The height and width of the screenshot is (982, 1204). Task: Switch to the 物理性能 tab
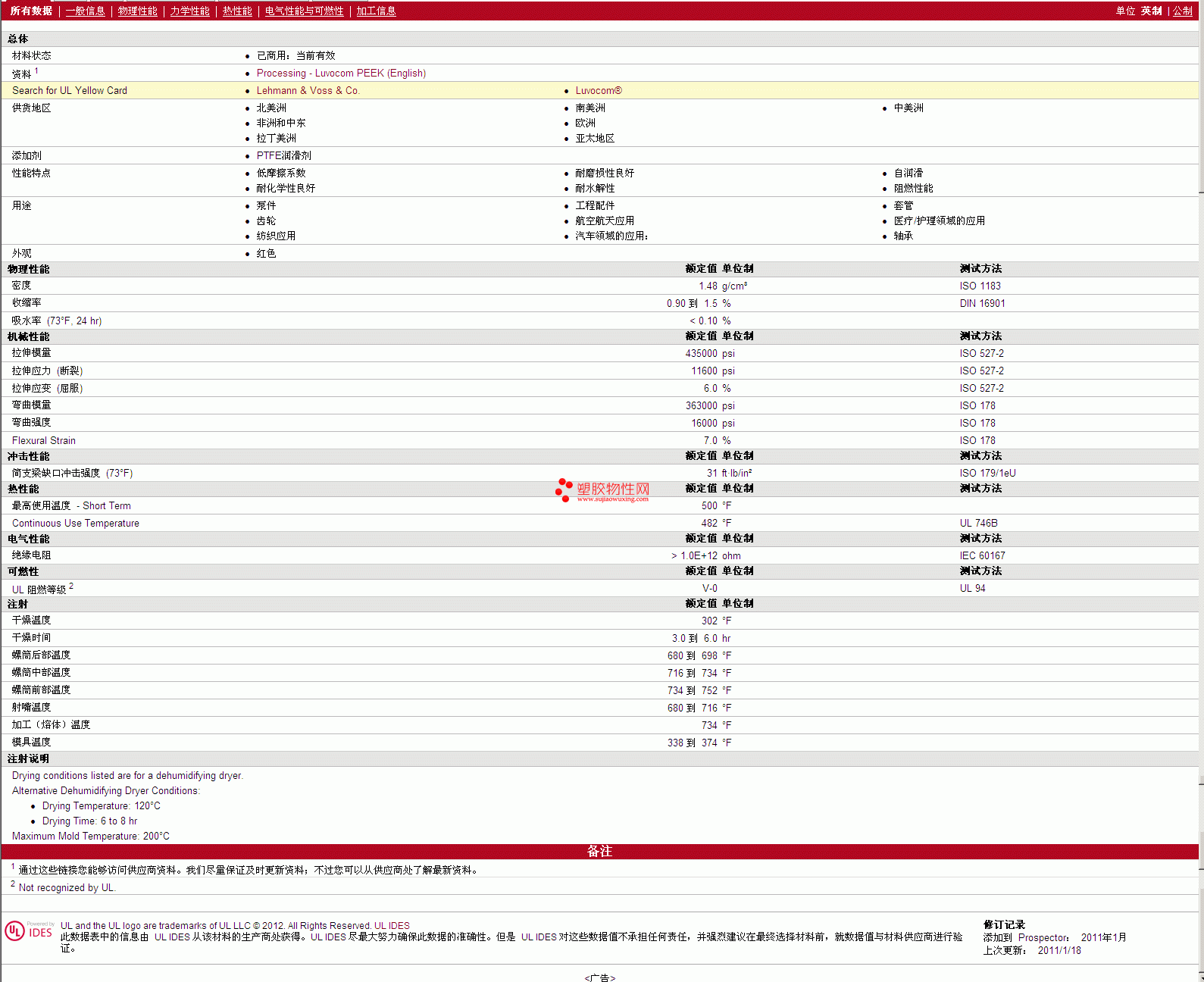tap(137, 11)
